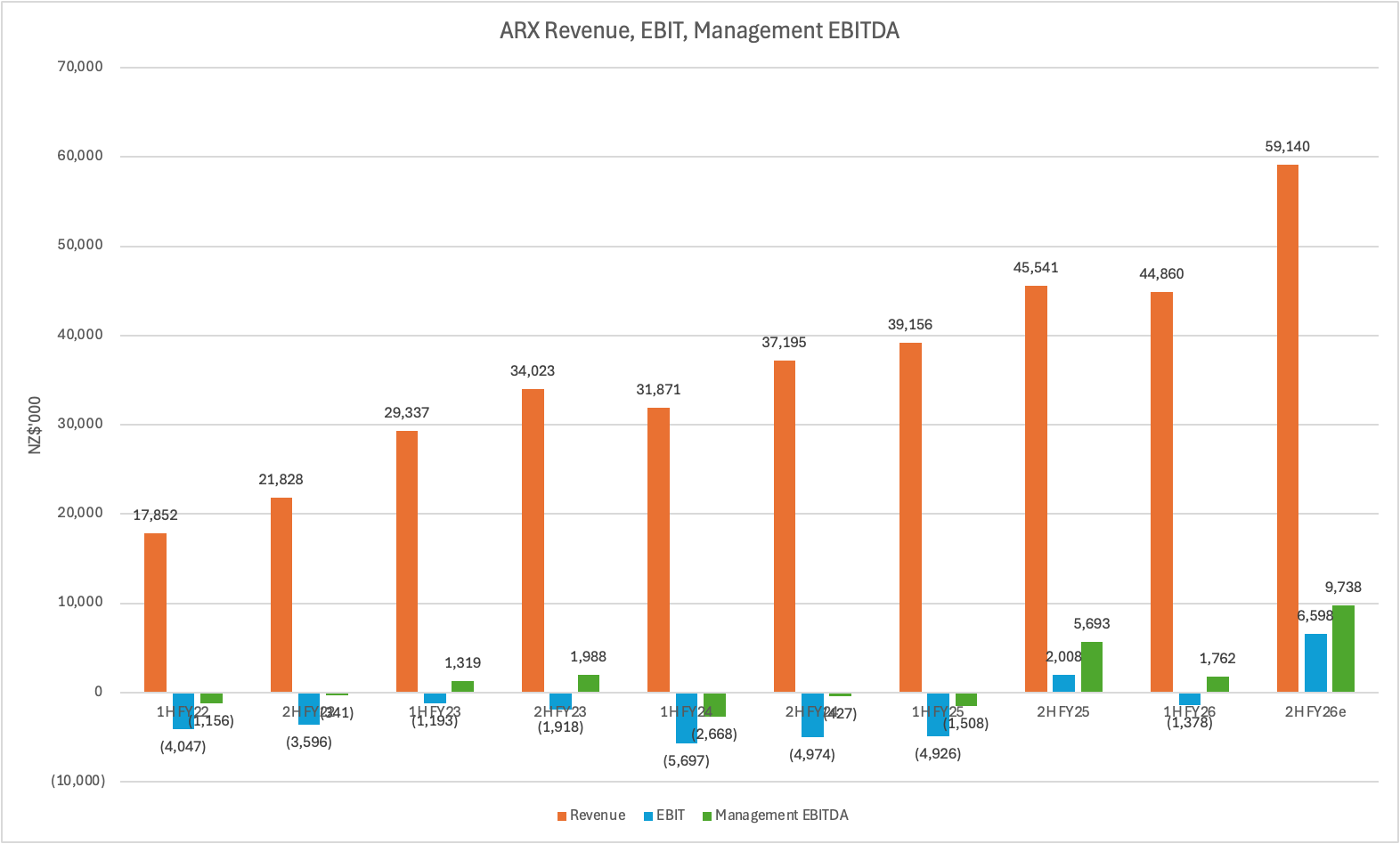1400x844 pixels.
Task: Pick the 9,738 Management EBITDA data label
Action: coord(1343,588)
